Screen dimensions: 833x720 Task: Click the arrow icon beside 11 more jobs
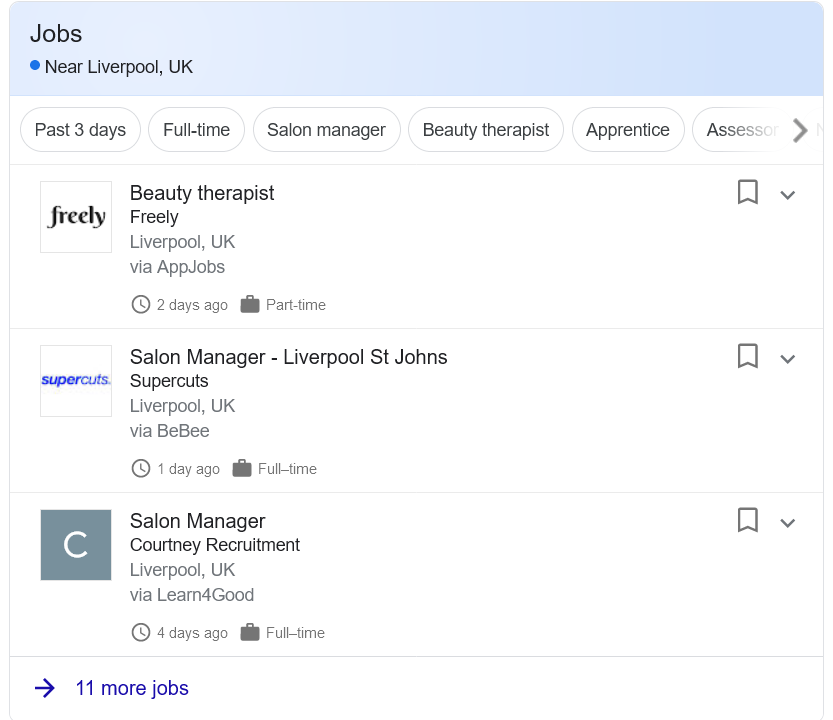[x=45, y=688]
